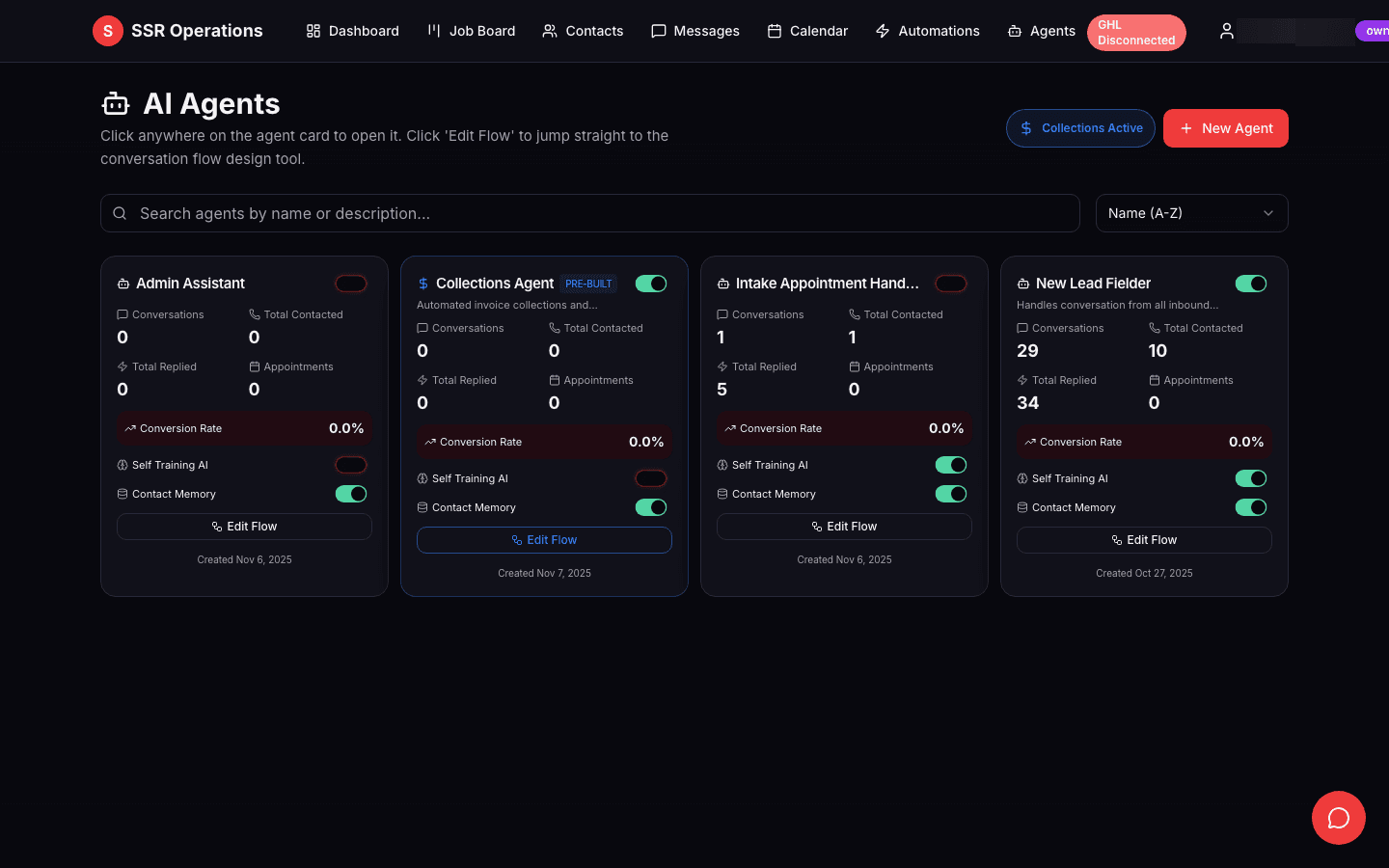The height and width of the screenshot is (868, 1389).
Task: Select the Messages chat icon
Action: tap(659, 31)
